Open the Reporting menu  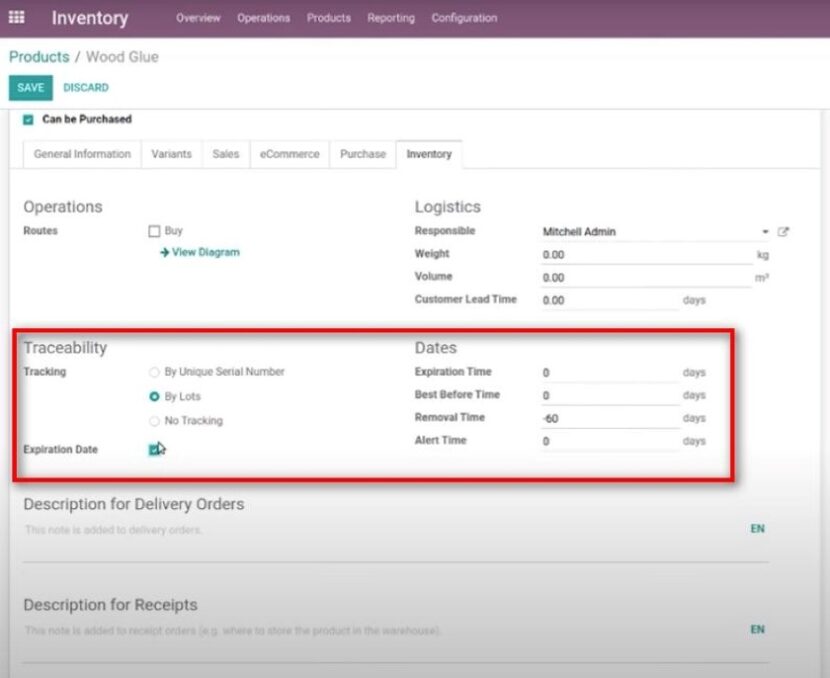tap(391, 17)
